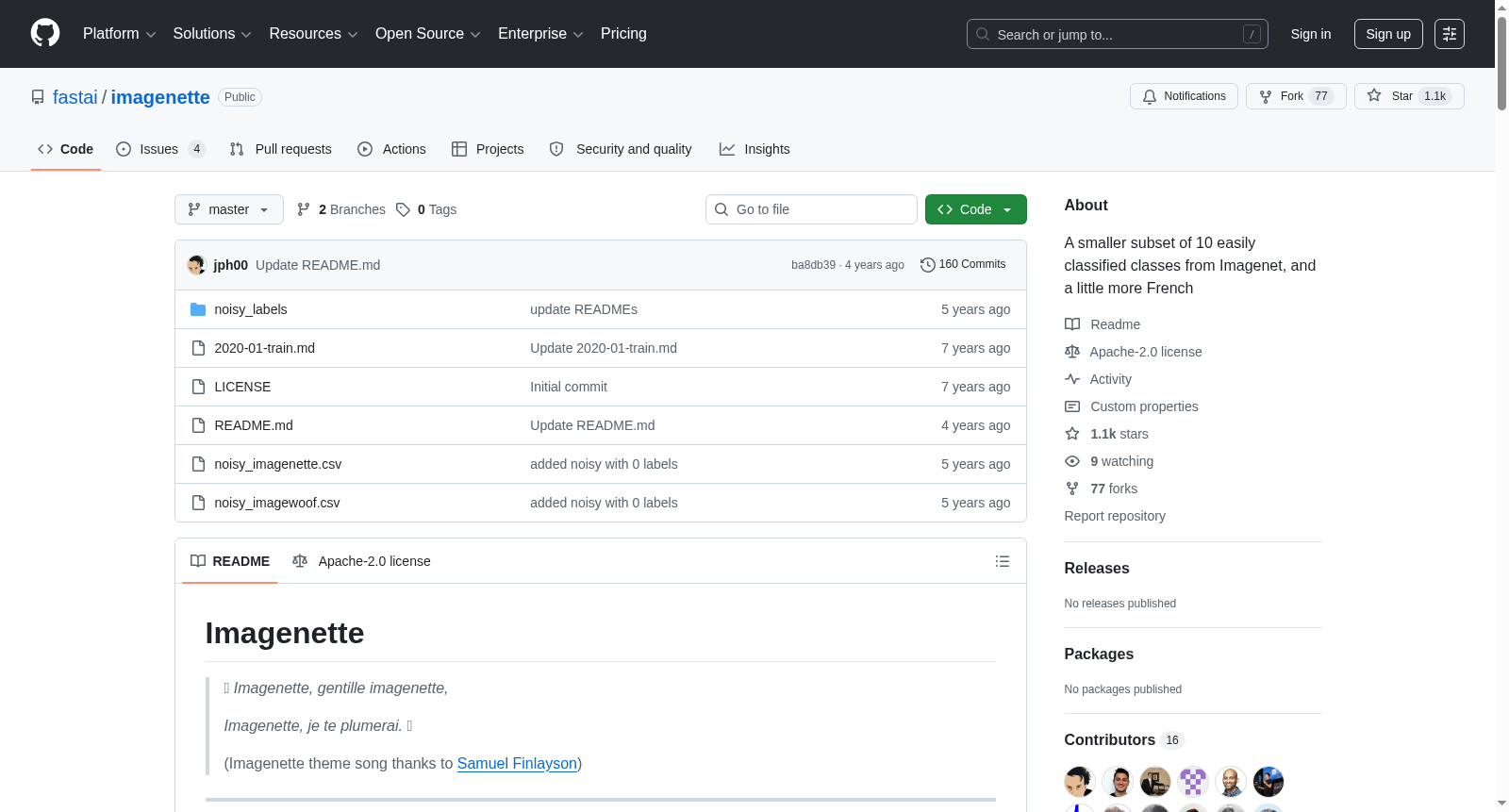The image size is (1509, 812).
Task: Click the file icon beside README.md
Action: tap(198, 425)
